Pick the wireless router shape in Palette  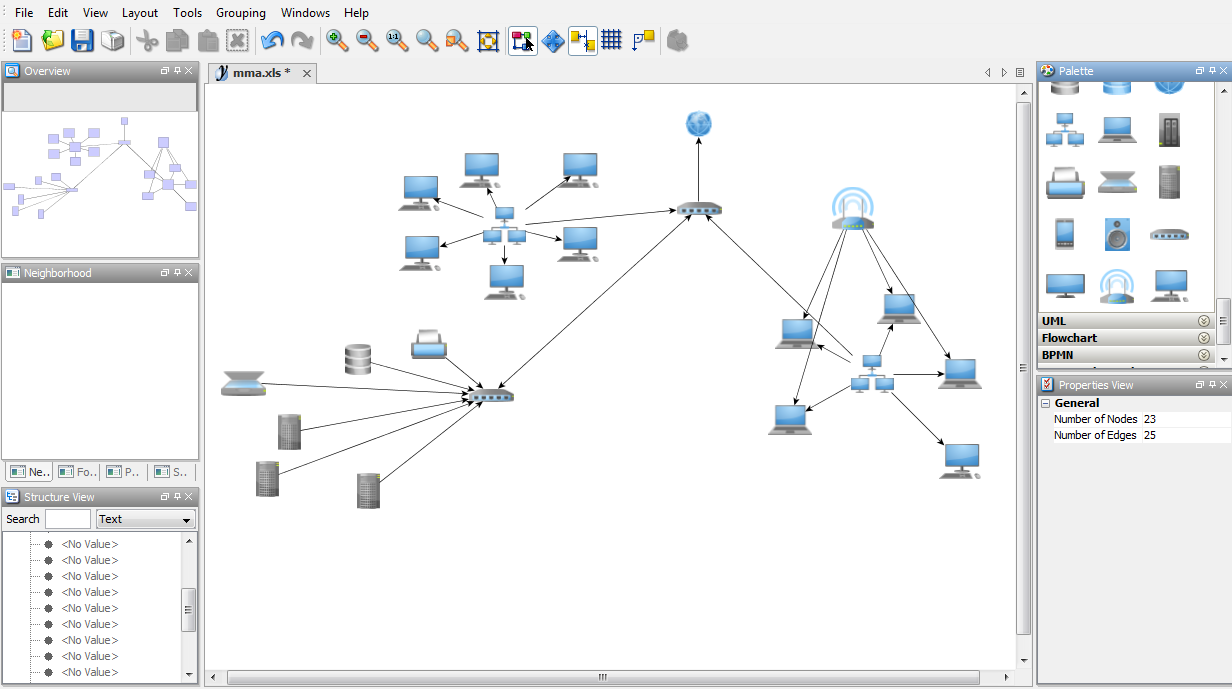coord(1117,287)
